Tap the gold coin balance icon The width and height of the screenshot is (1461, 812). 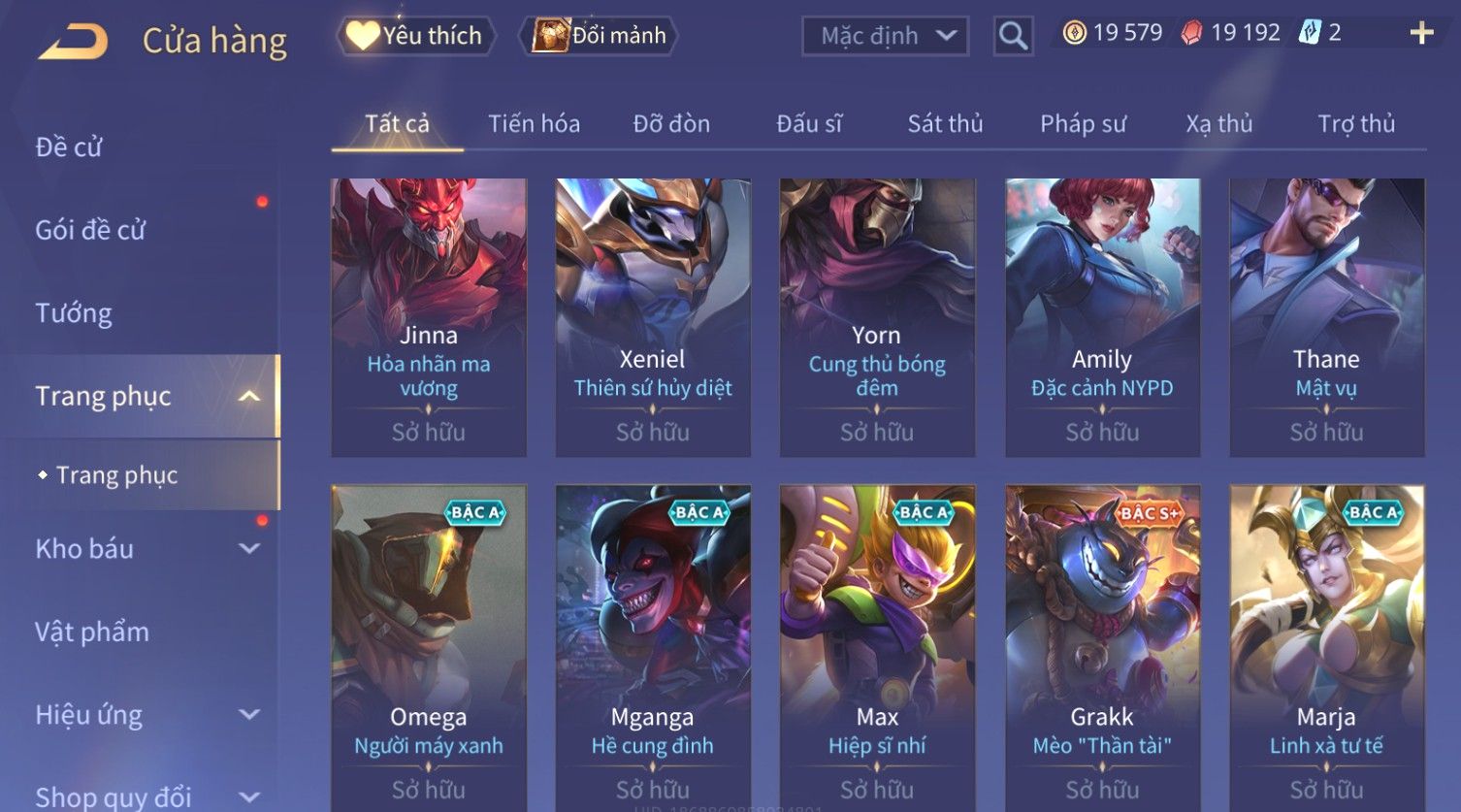[1074, 33]
